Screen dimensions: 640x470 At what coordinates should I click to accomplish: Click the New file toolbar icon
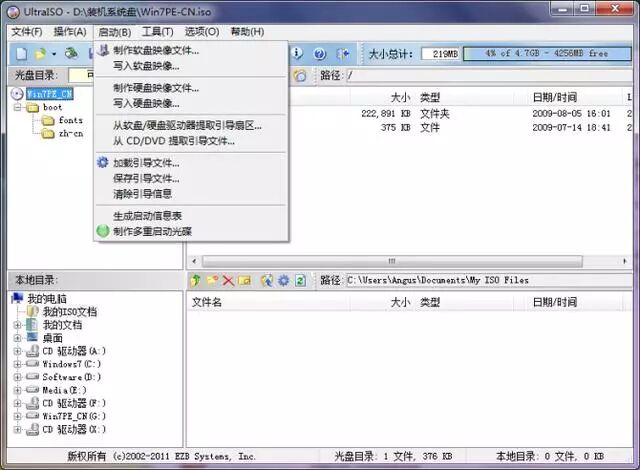21,53
